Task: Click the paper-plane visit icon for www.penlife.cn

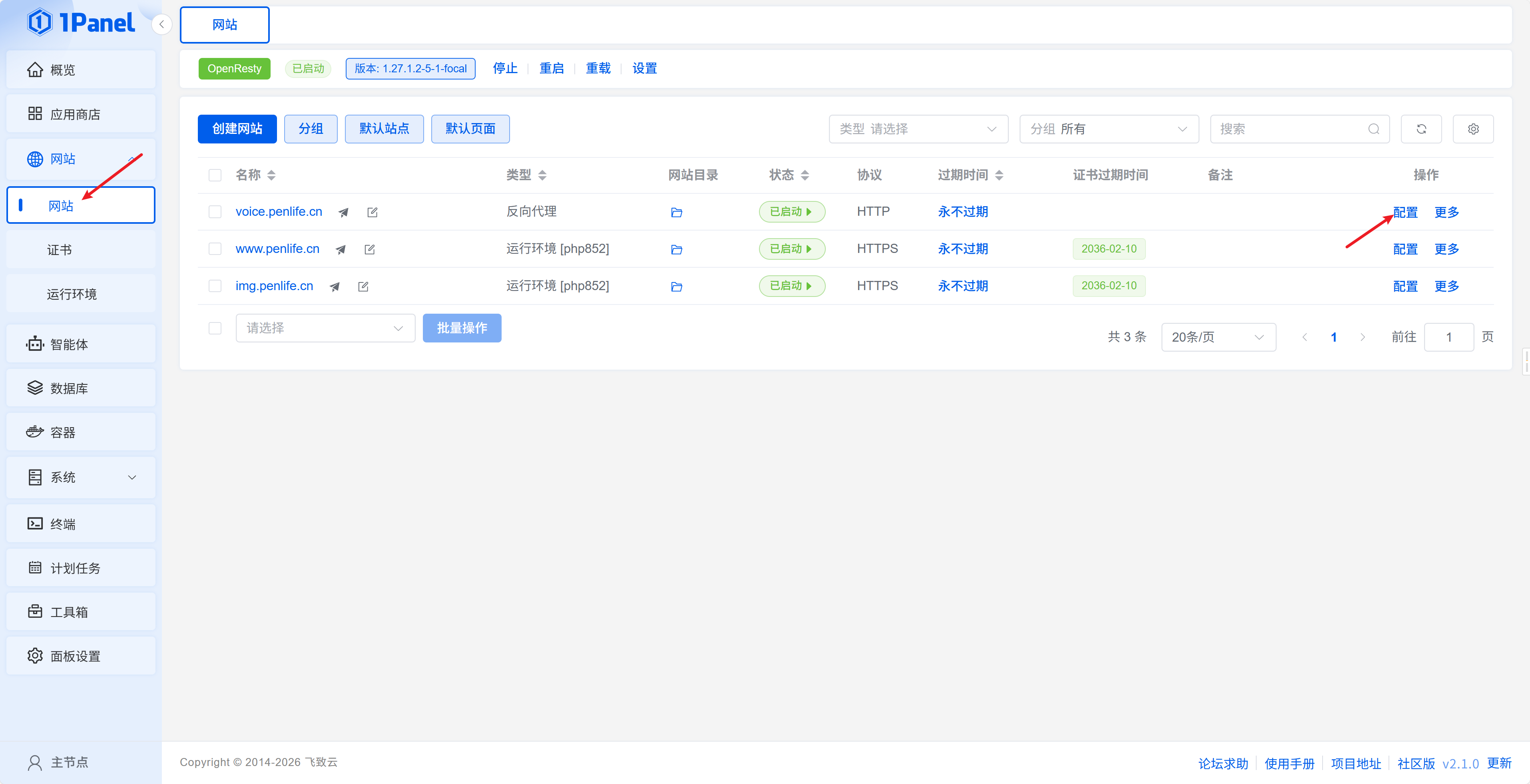Action: click(340, 249)
